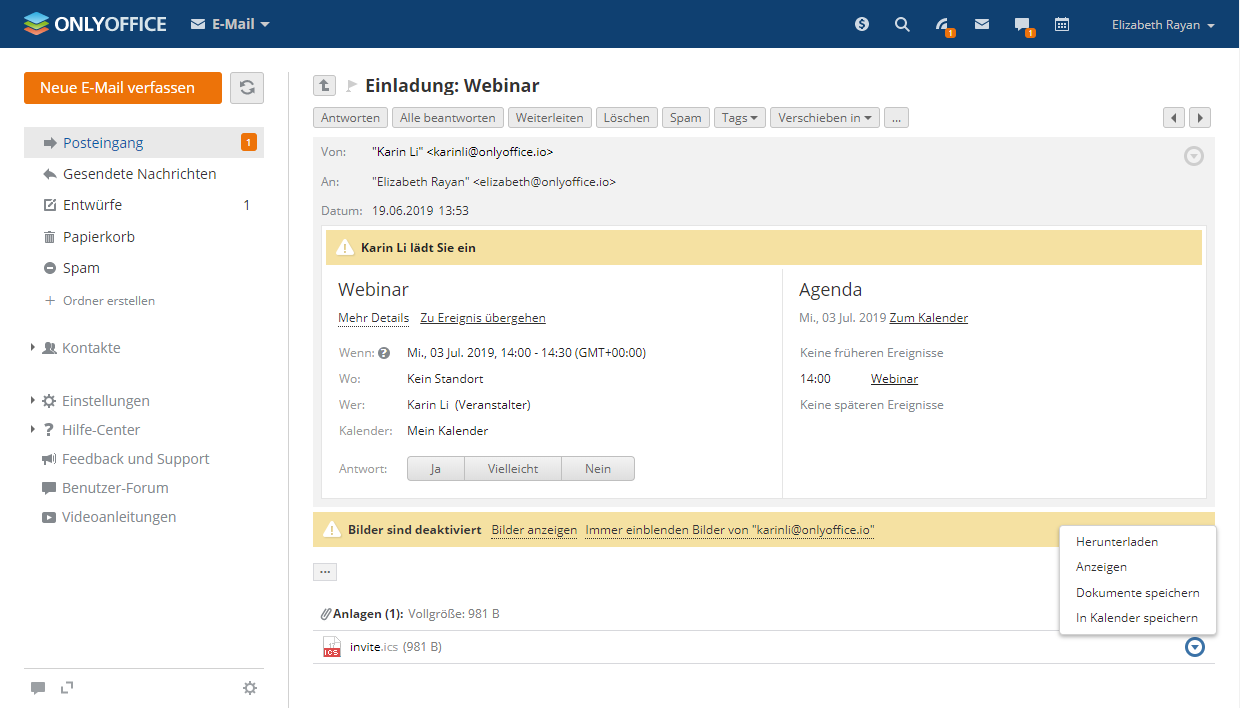The width and height of the screenshot is (1240, 708).
Task: Click the back to folder arrow icon
Action: 324,86
